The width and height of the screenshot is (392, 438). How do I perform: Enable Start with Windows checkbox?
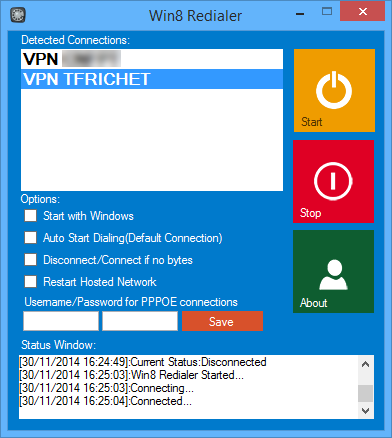click(31, 216)
